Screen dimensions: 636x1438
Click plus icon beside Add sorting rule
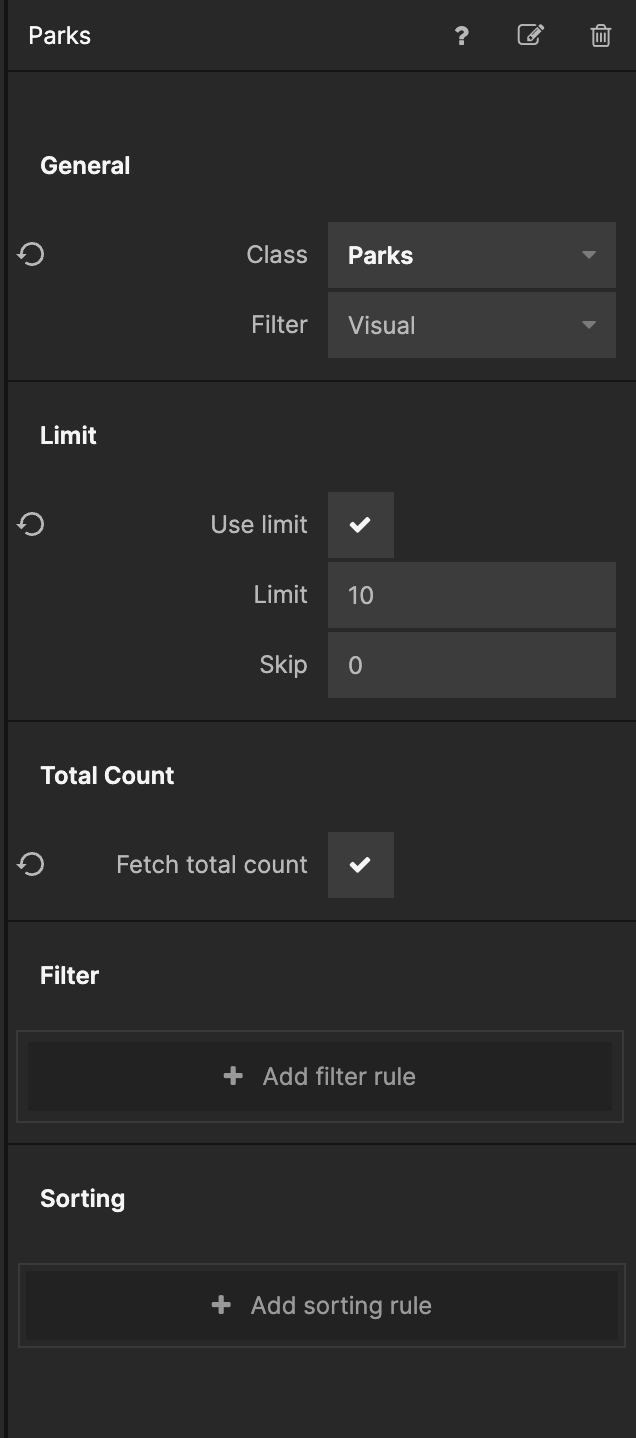tap(221, 1305)
